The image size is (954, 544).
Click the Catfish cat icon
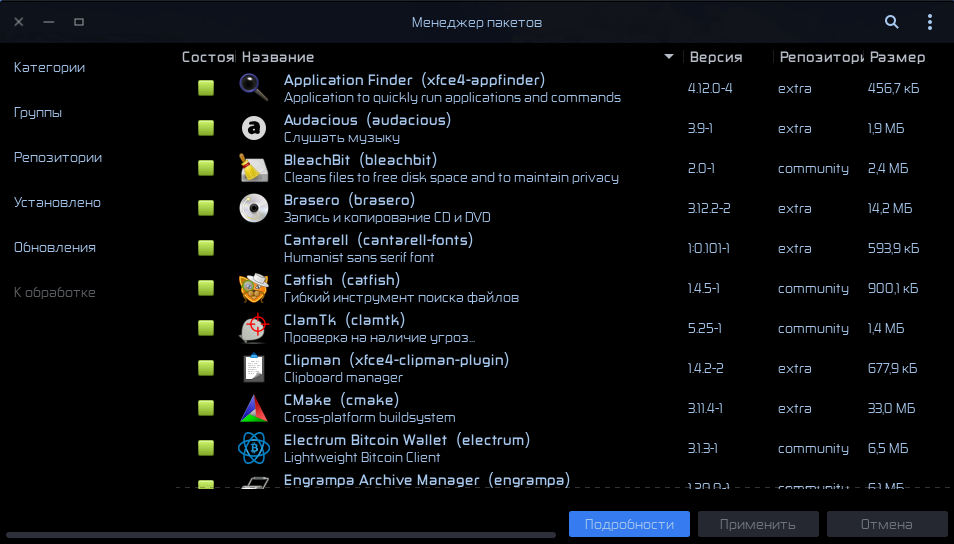point(254,288)
